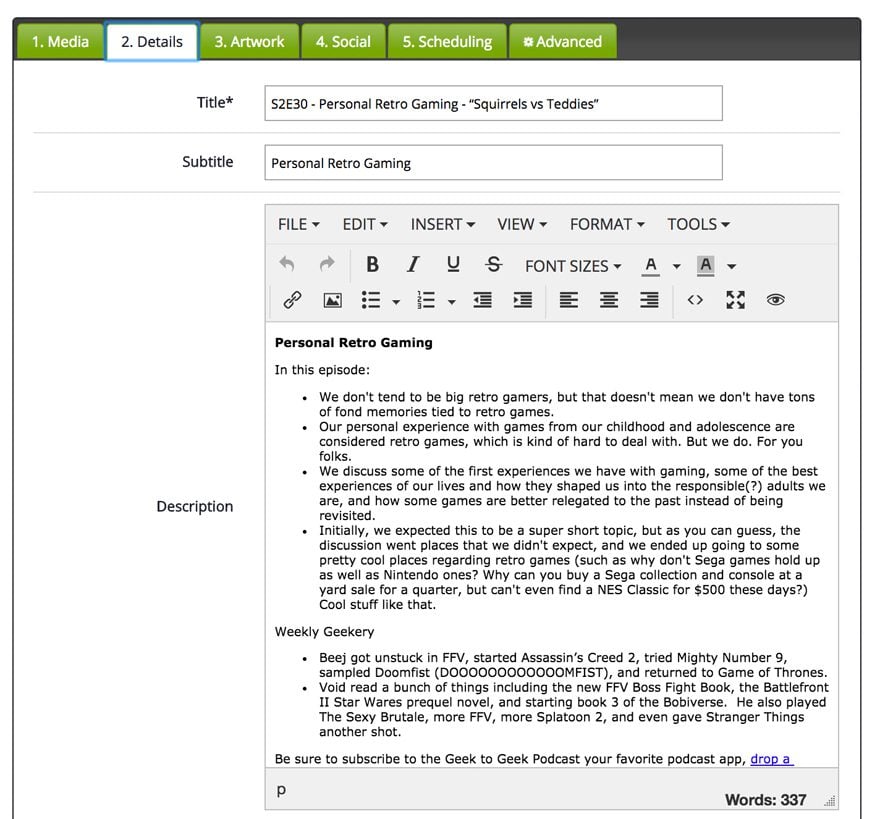This screenshot has width=880, height=819.
Task: Open the numbered list style dropdown arrow
Action: pyautogui.click(x=451, y=301)
